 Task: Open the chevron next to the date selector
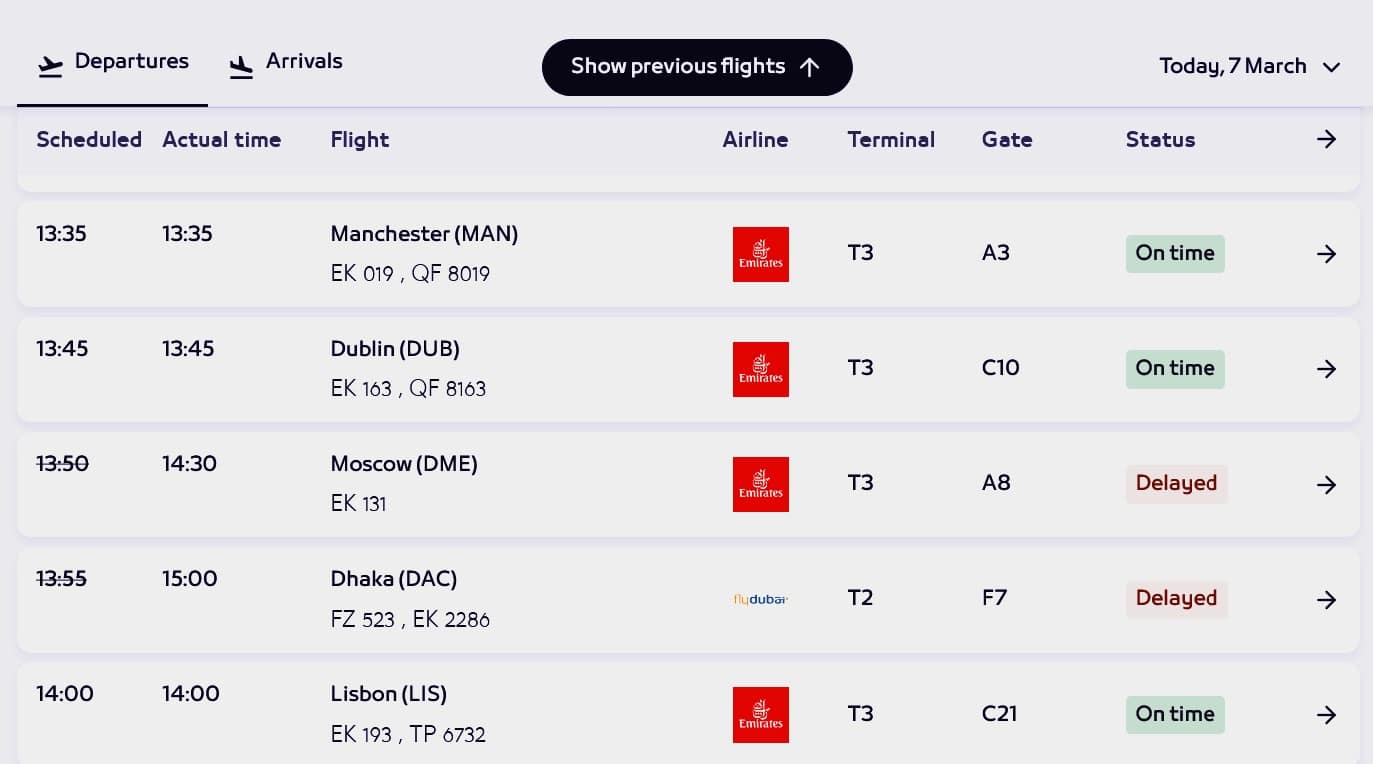[1331, 67]
